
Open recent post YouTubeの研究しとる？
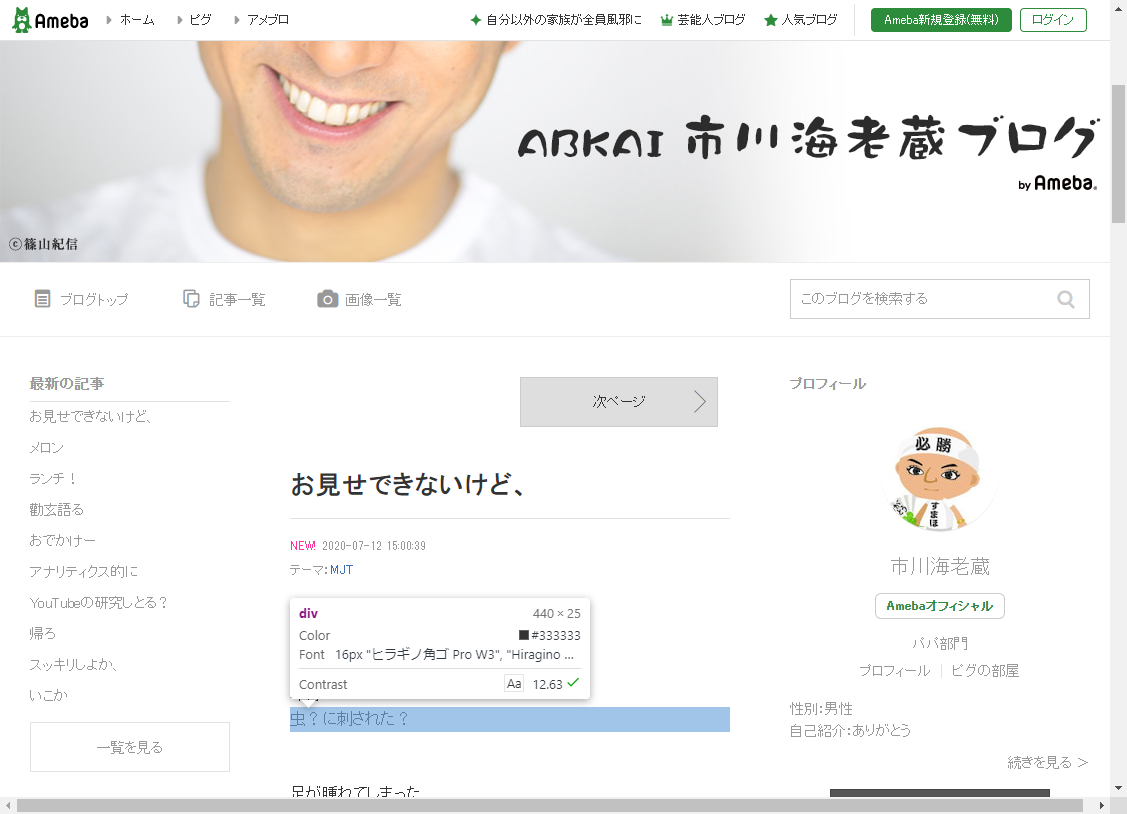(98, 603)
